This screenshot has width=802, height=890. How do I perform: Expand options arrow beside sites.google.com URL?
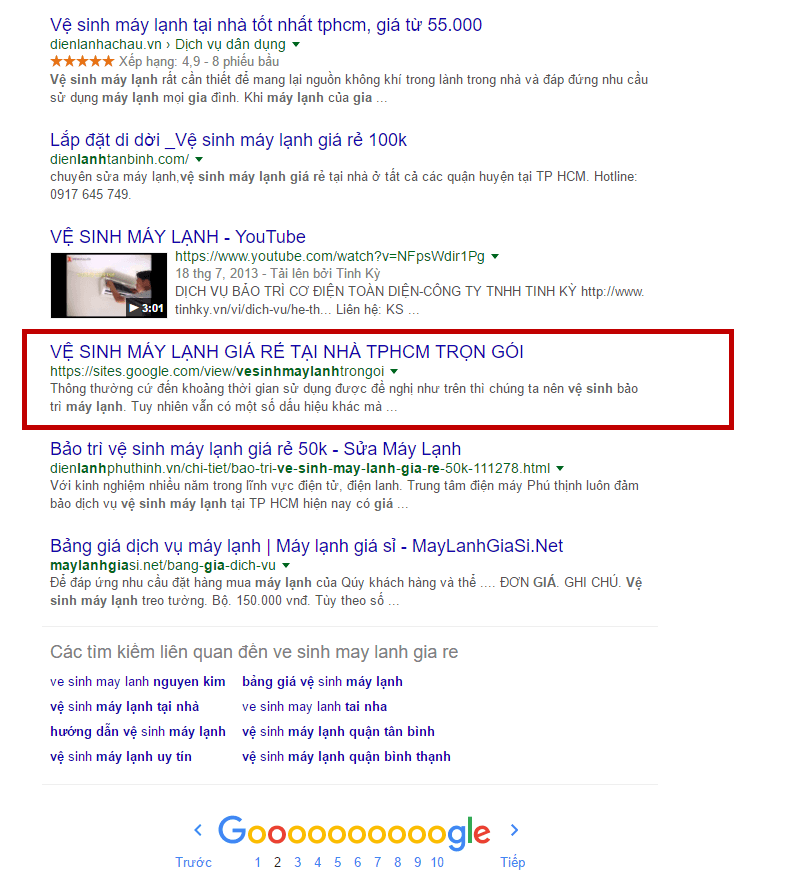(x=394, y=372)
